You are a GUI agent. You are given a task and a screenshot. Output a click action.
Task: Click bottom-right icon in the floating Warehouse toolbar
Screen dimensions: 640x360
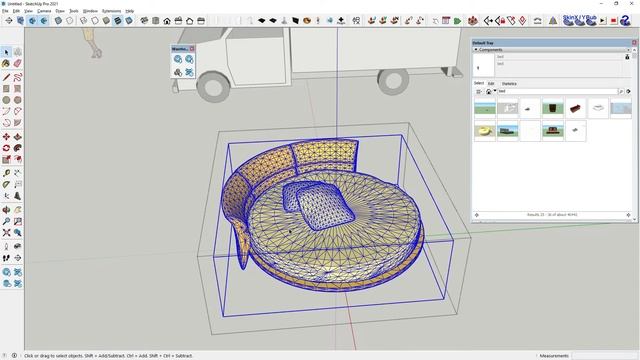(x=189, y=72)
